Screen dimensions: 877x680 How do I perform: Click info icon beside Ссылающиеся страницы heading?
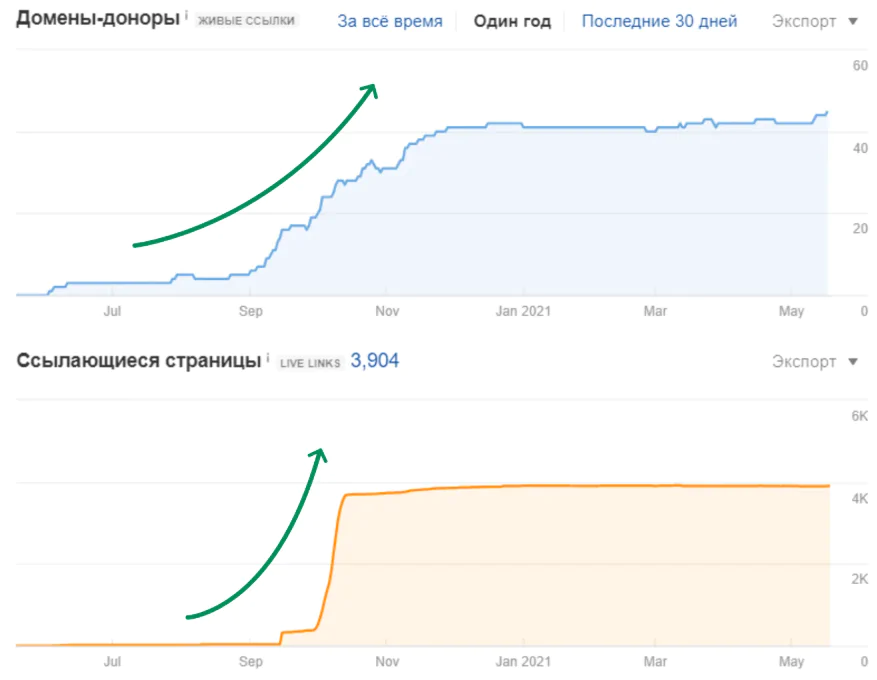267,357
